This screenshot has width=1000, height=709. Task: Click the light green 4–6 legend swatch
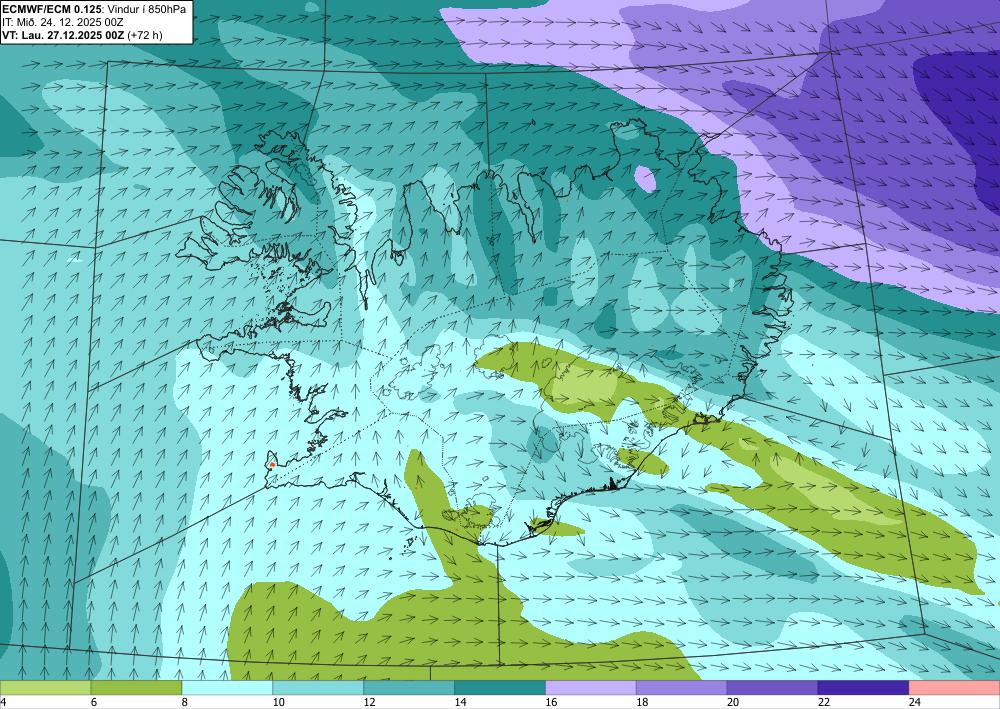[45, 688]
